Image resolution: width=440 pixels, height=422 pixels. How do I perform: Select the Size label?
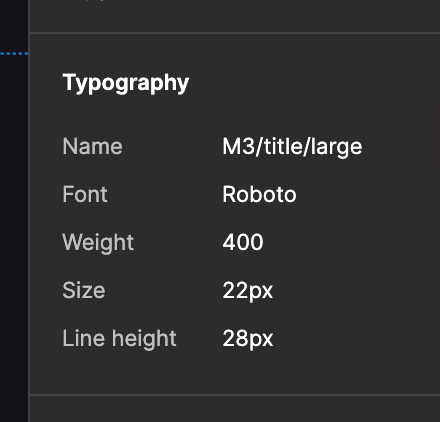click(84, 290)
